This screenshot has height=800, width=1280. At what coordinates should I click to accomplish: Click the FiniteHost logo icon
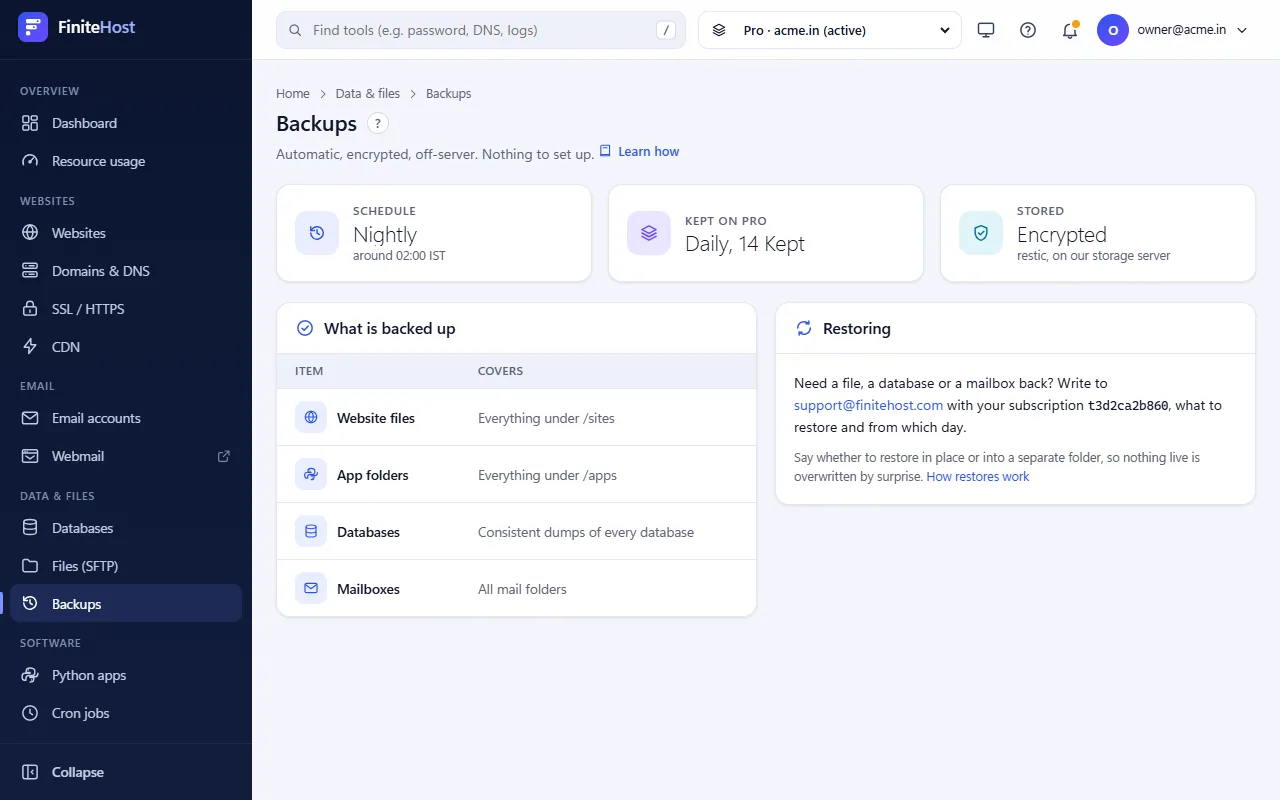33,27
